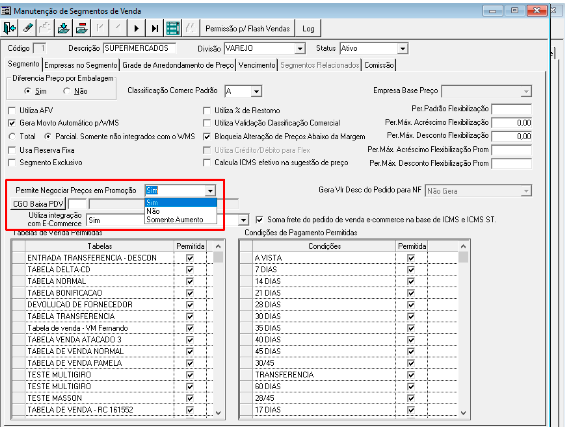Viewport: 565px width, 431px height.
Task: Uncheck Gera Movto Automático p/WMS
Action: click(12, 123)
